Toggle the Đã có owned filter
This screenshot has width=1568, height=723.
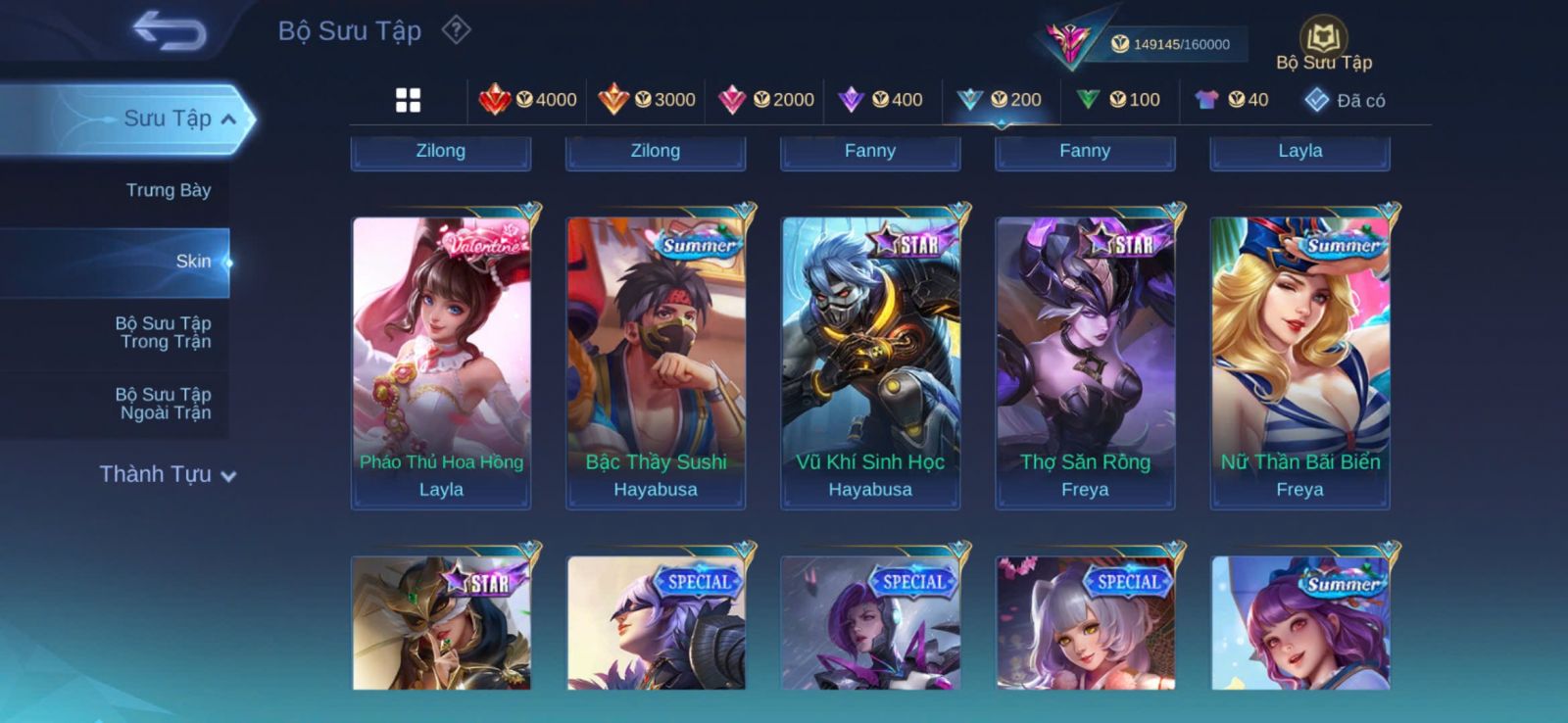click(x=1345, y=100)
